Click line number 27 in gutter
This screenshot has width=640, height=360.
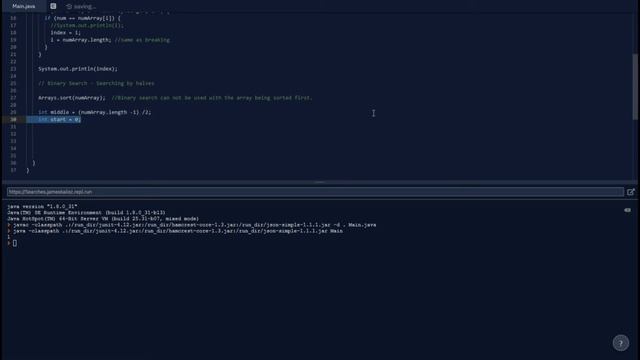[x=13, y=98]
